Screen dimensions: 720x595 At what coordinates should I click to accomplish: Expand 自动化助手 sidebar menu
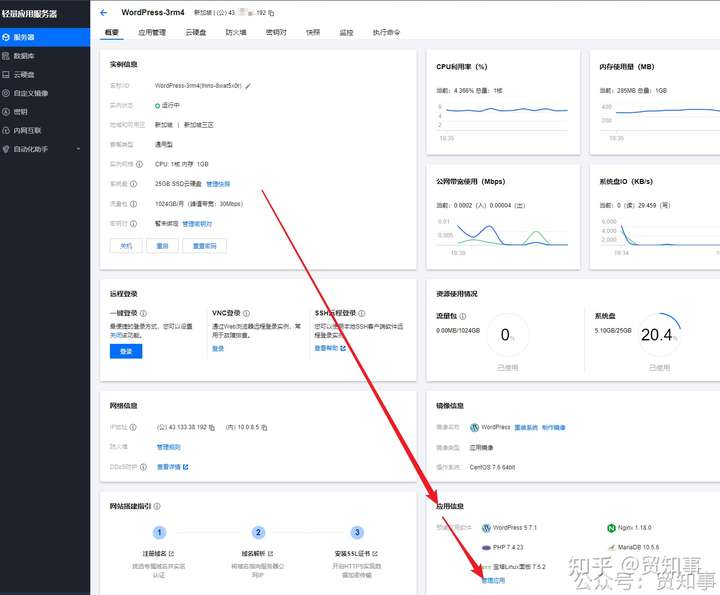point(45,149)
